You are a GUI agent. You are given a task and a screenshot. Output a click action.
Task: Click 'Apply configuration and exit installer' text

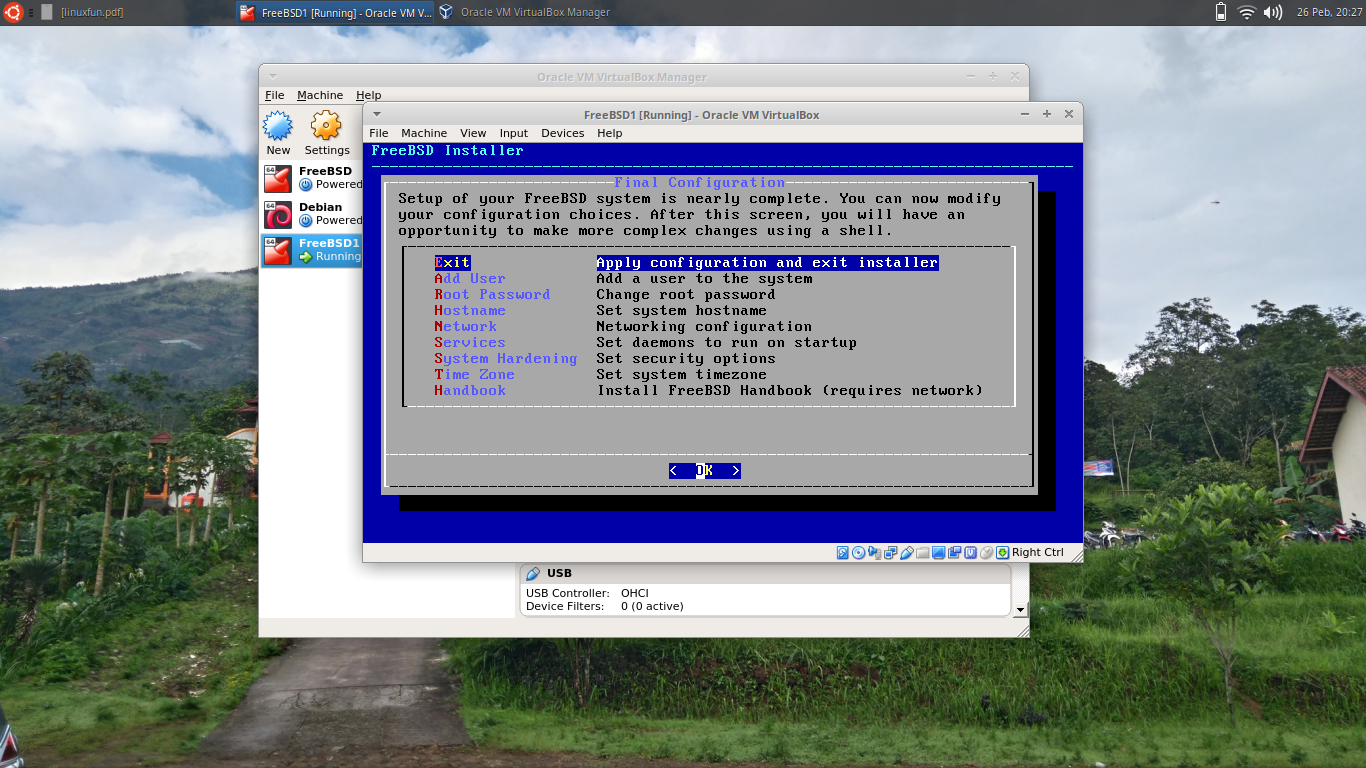point(767,263)
